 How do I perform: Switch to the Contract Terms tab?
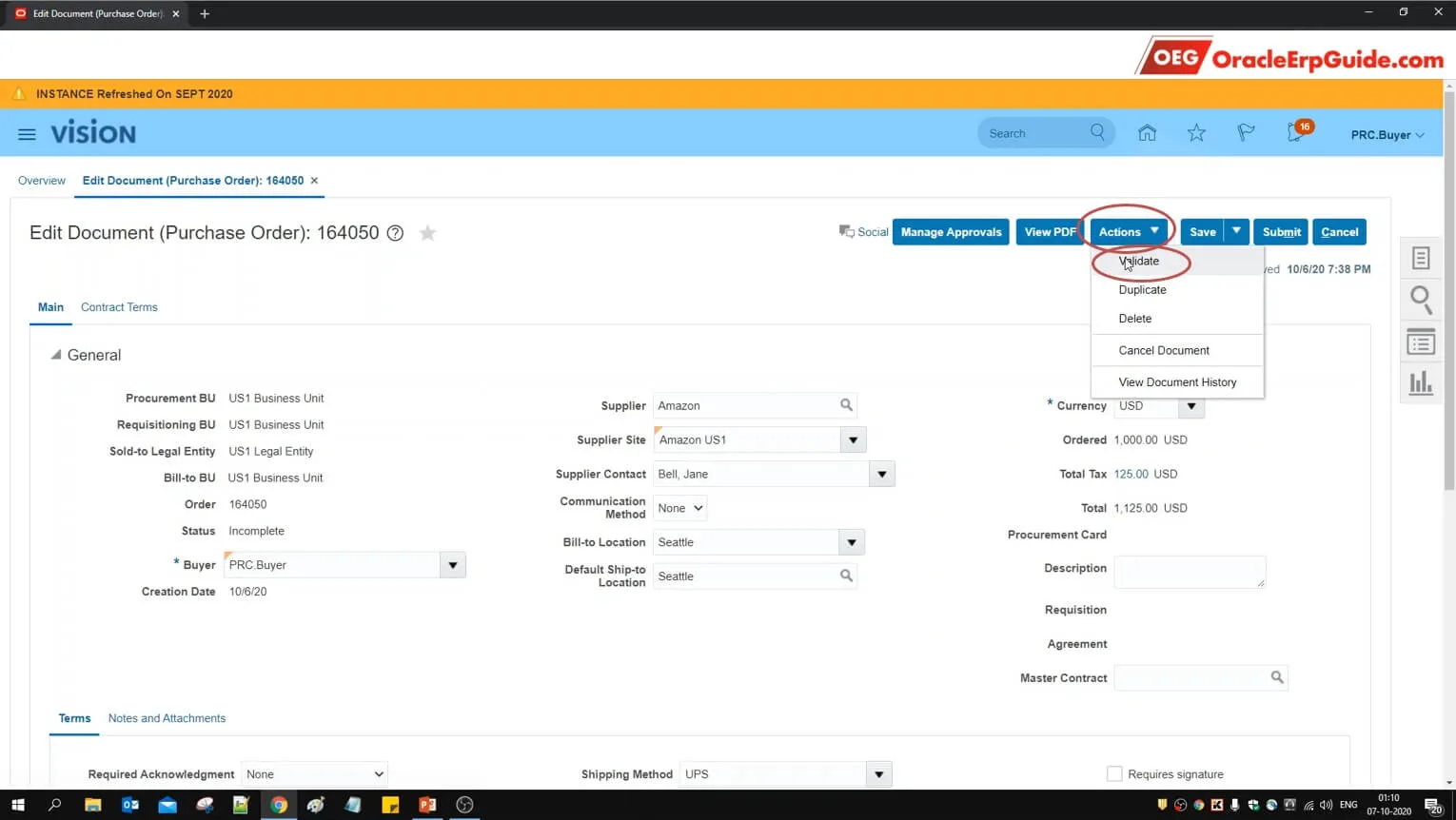coord(119,307)
